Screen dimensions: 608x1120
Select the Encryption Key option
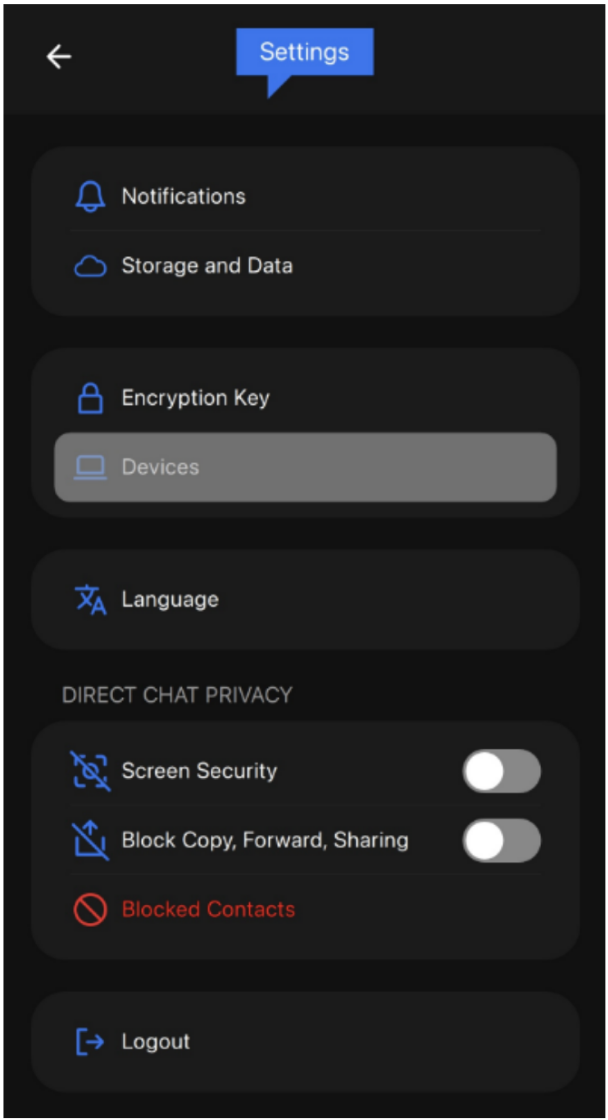305,398
